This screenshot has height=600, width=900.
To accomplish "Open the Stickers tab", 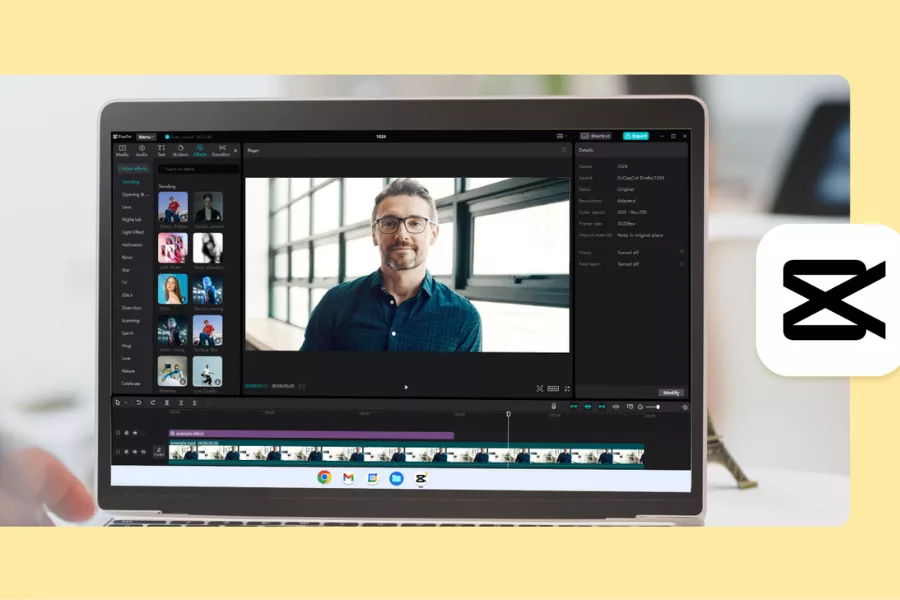I will click(x=180, y=150).
